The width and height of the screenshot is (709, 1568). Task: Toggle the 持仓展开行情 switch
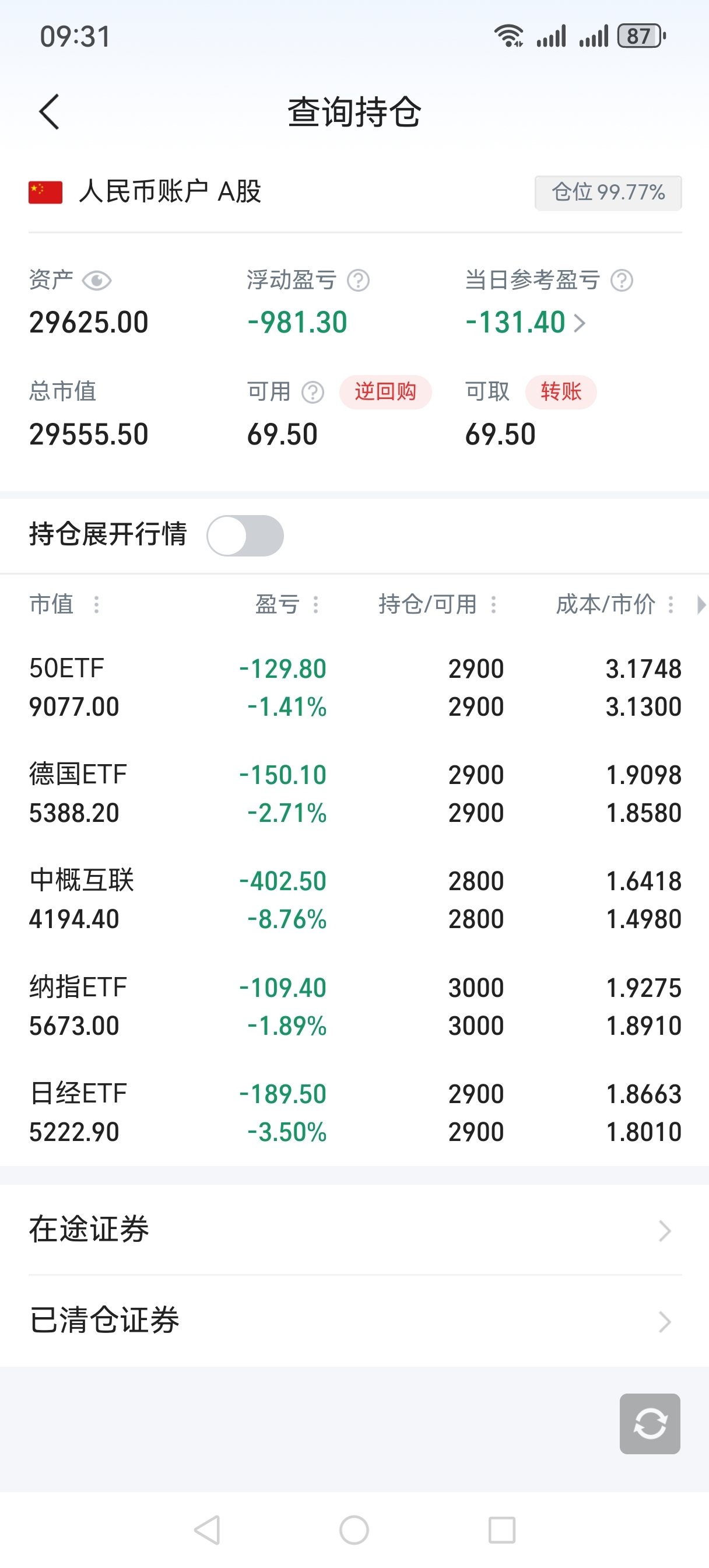(x=245, y=535)
